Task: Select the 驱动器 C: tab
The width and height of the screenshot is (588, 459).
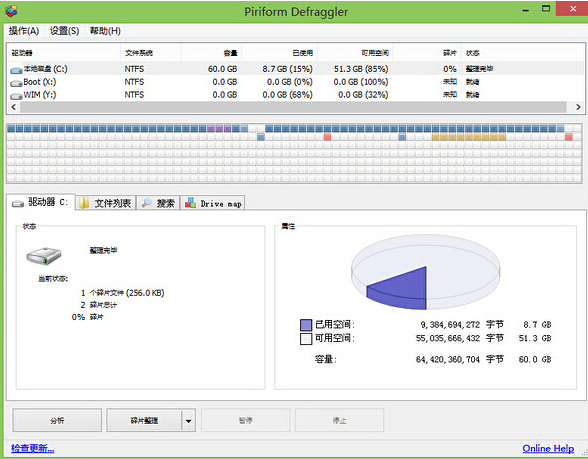Action: click(40, 202)
